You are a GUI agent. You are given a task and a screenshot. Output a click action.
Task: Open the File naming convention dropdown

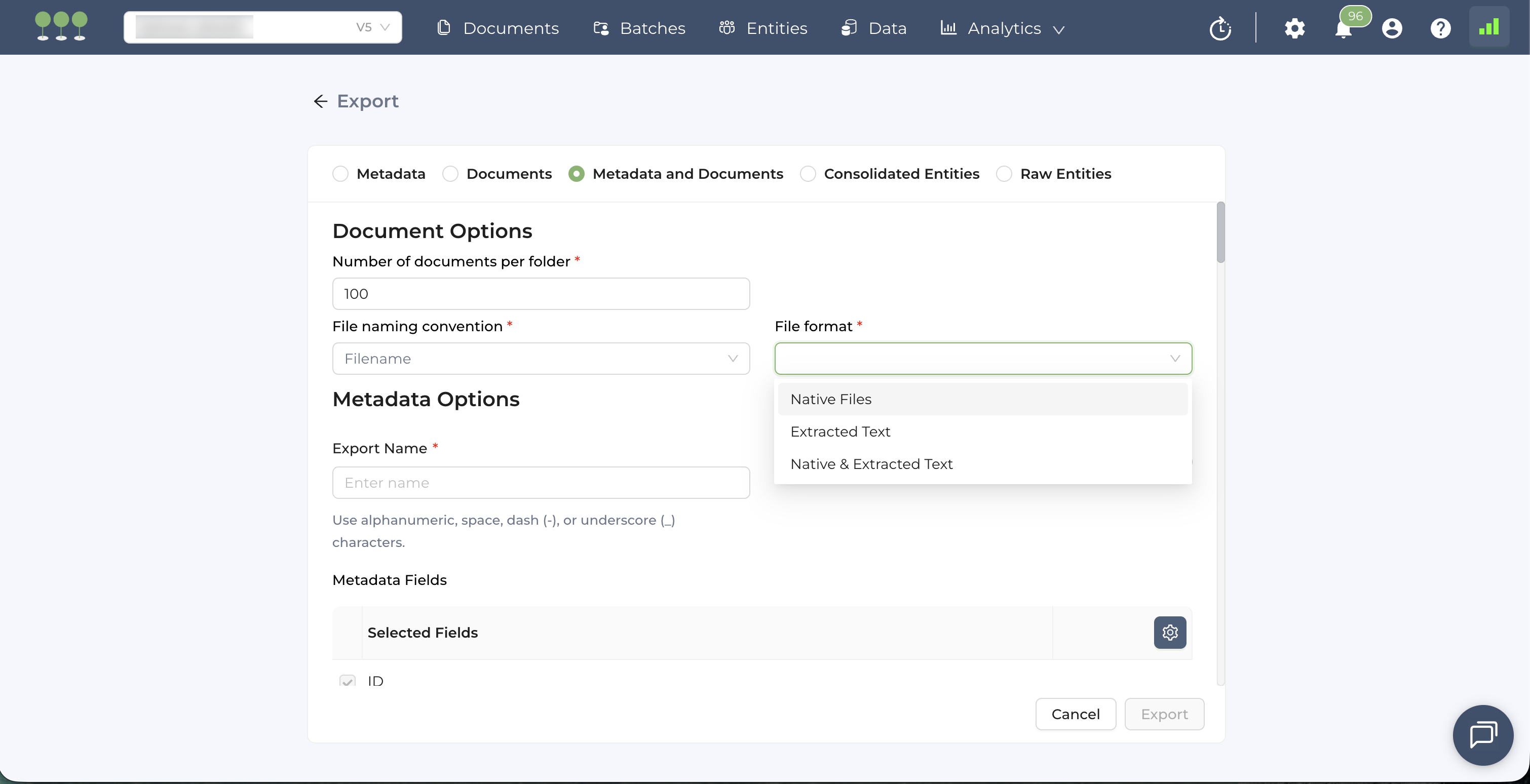point(541,358)
